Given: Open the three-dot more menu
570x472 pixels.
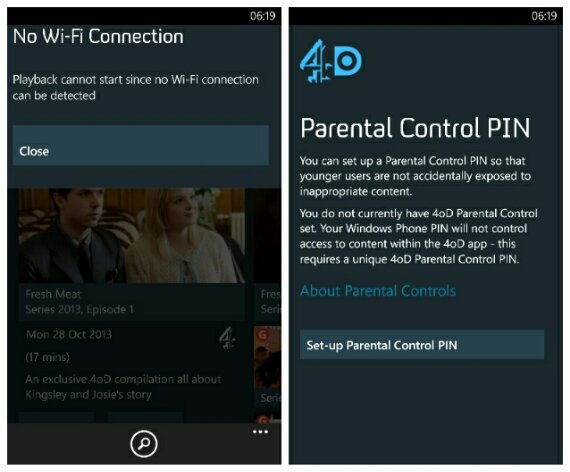Looking at the screenshot, I should pyautogui.click(x=260, y=432).
